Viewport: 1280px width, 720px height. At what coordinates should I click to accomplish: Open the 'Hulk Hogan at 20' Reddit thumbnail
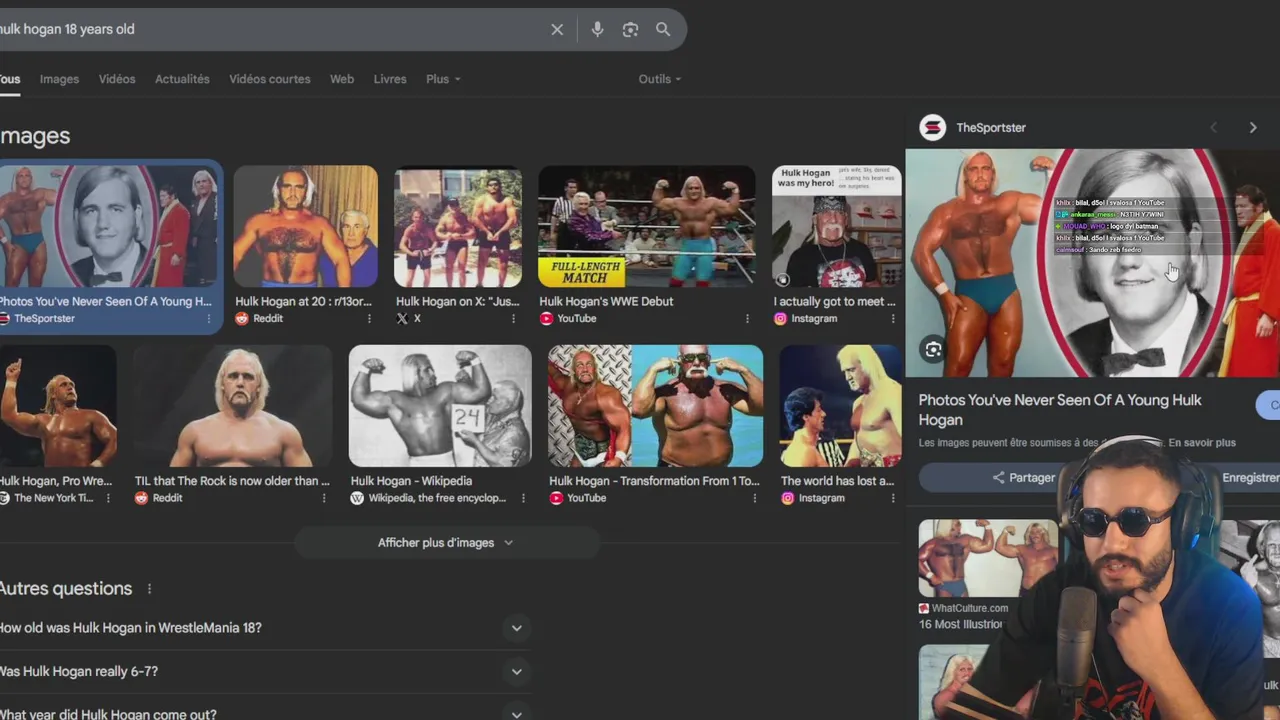[306, 227]
